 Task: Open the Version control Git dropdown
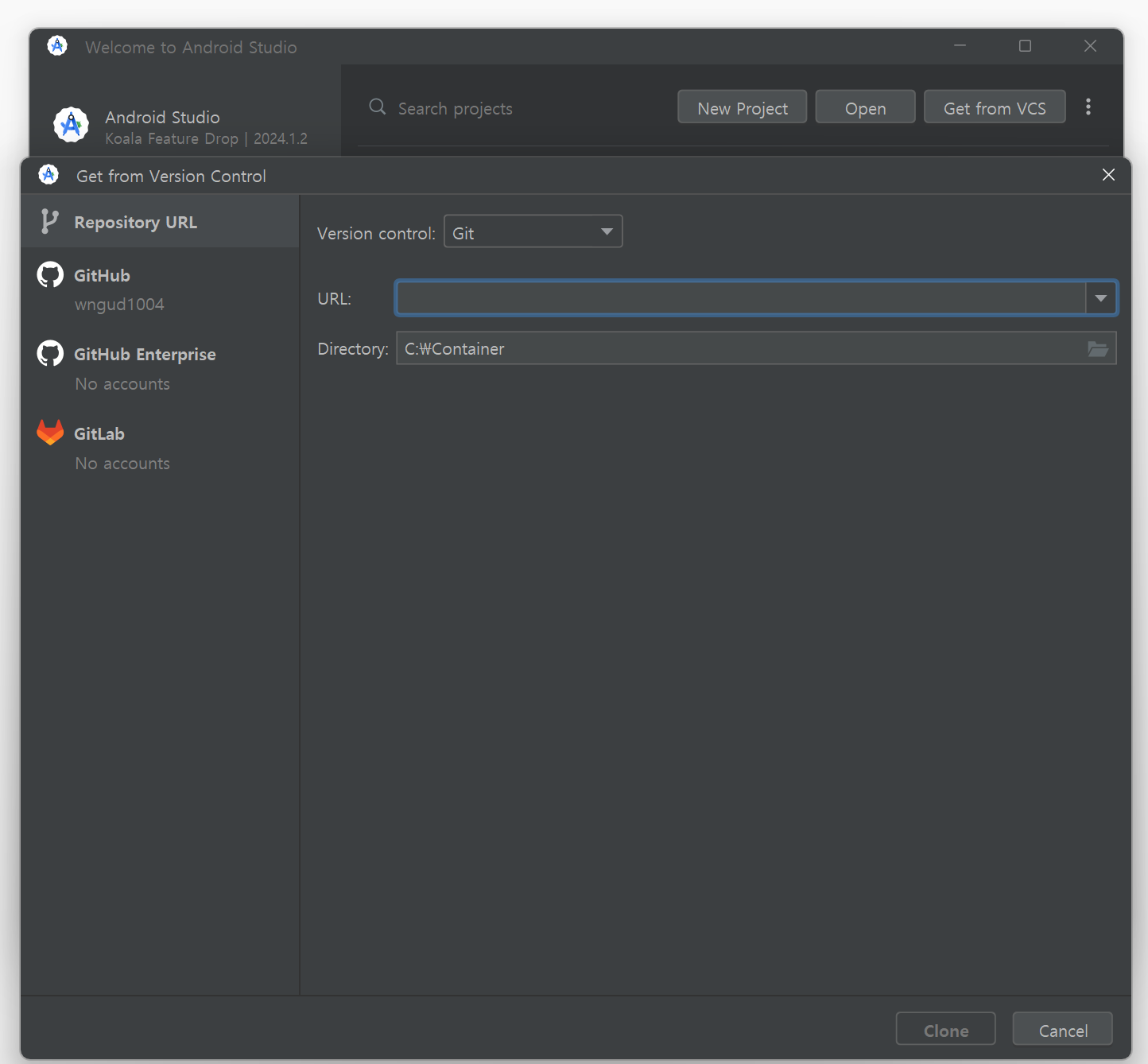[533, 231]
